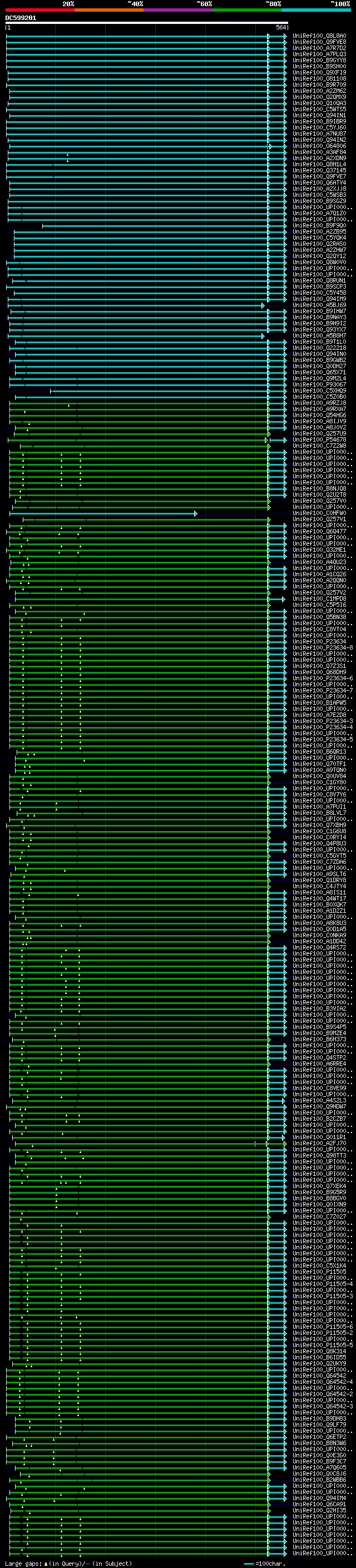Click hit label UniRef100_P54678

click(319, 439)
